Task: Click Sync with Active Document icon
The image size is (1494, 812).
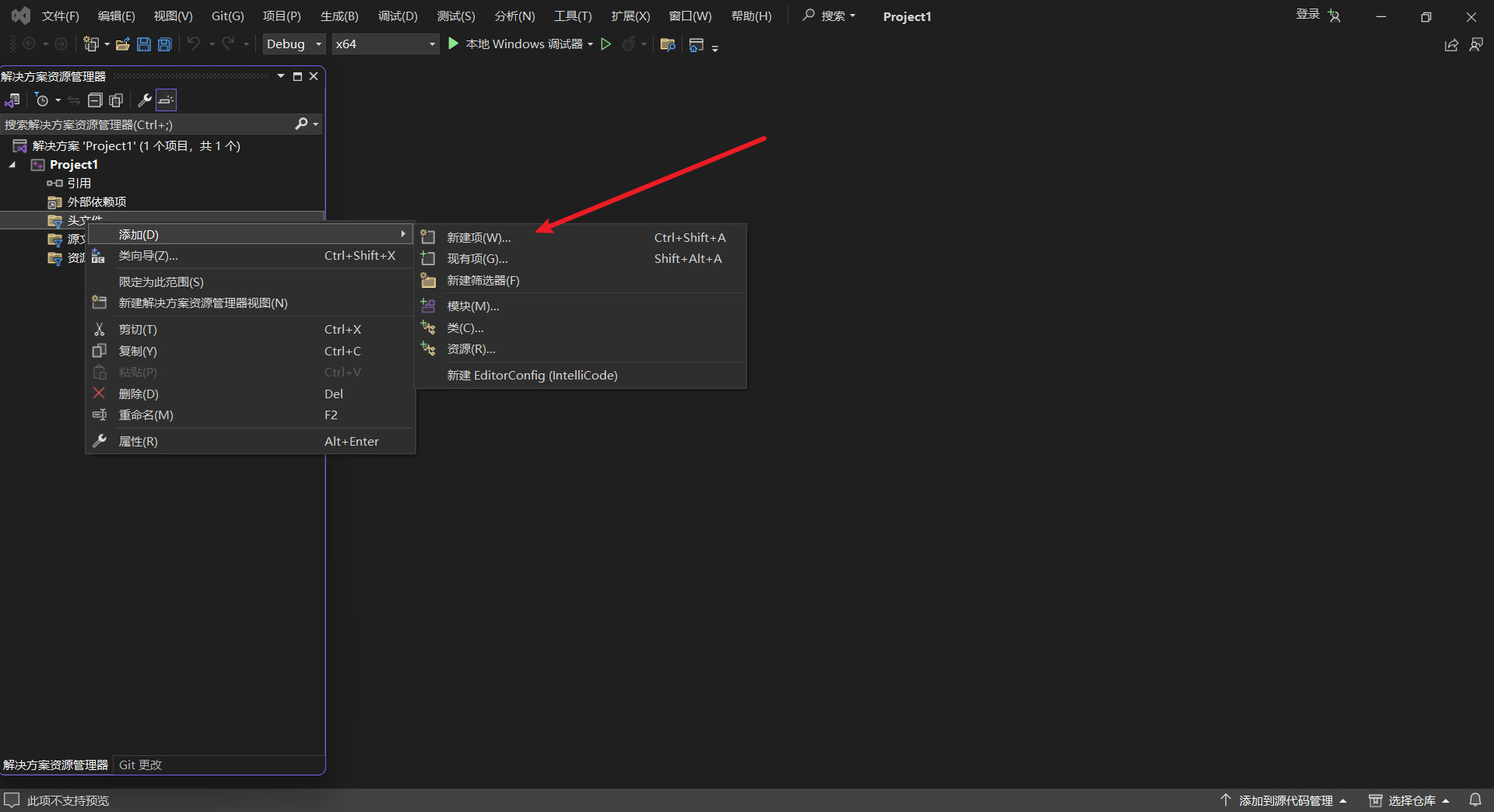Action: point(74,100)
